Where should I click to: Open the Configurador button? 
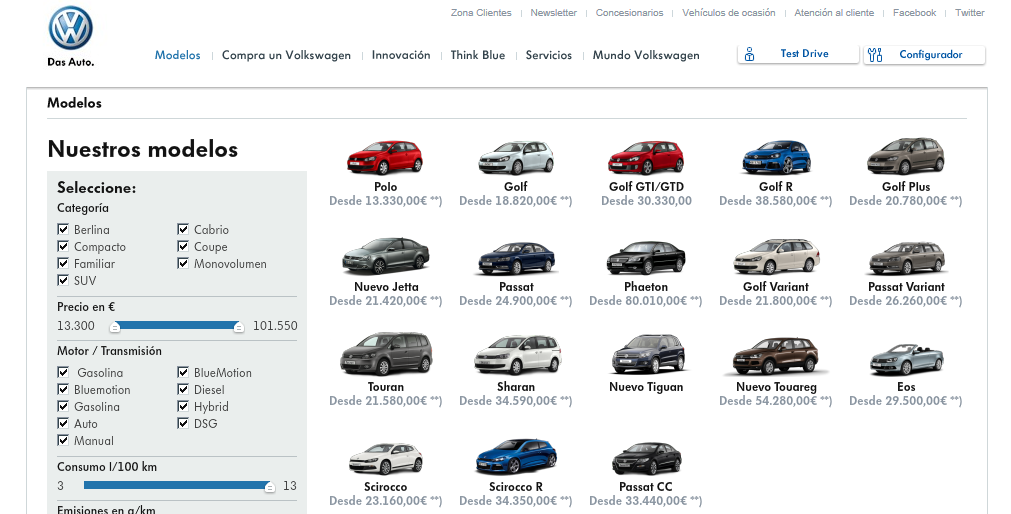pyautogui.click(x=924, y=55)
